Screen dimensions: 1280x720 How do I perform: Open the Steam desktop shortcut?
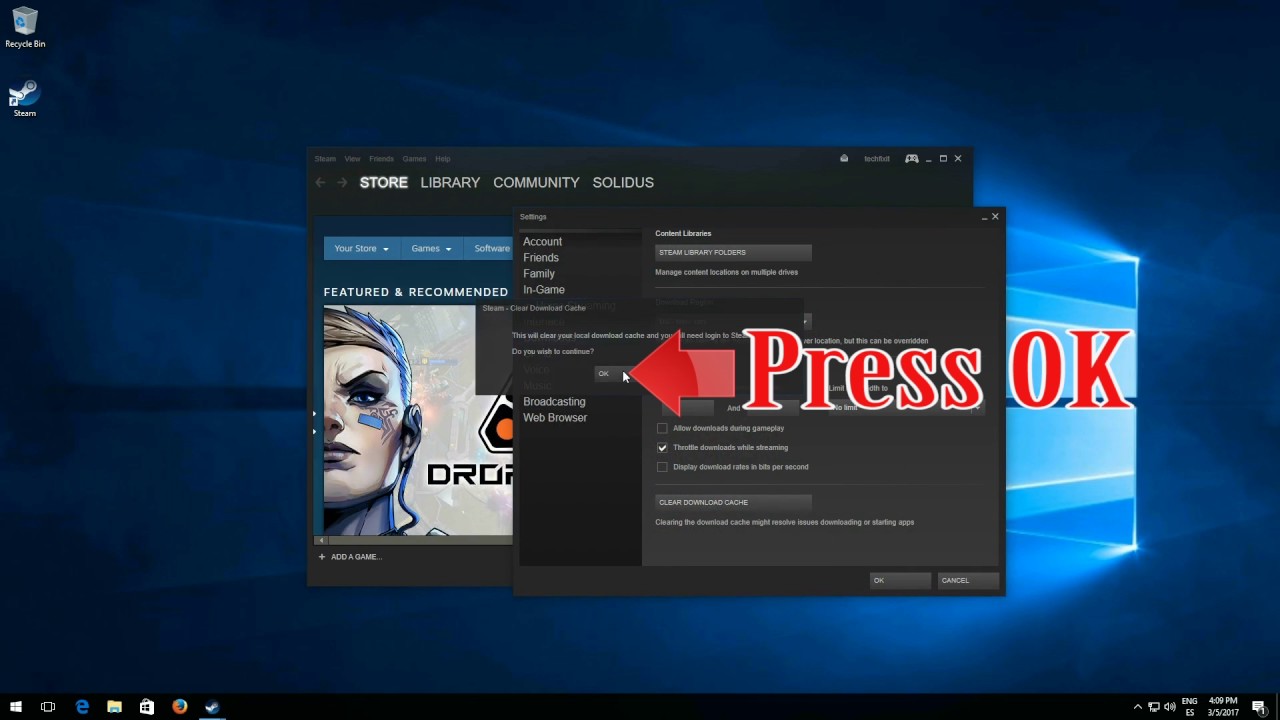(x=24, y=99)
